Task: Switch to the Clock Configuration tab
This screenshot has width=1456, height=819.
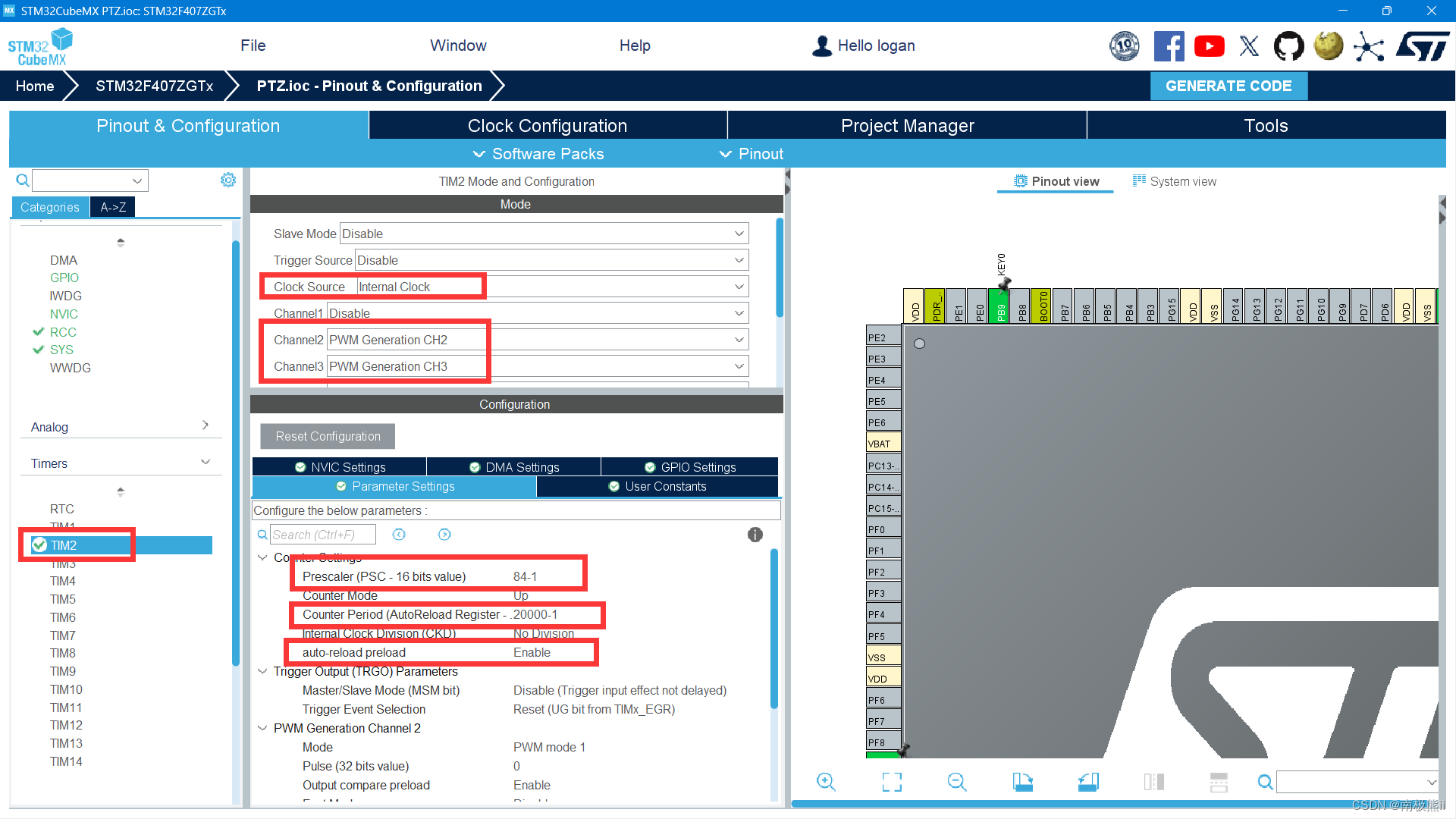Action: (548, 125)
